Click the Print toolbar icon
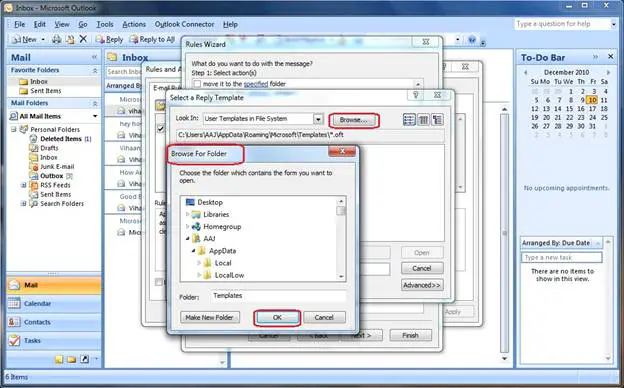This screenshot has width=624, height=388. point(57,39)
